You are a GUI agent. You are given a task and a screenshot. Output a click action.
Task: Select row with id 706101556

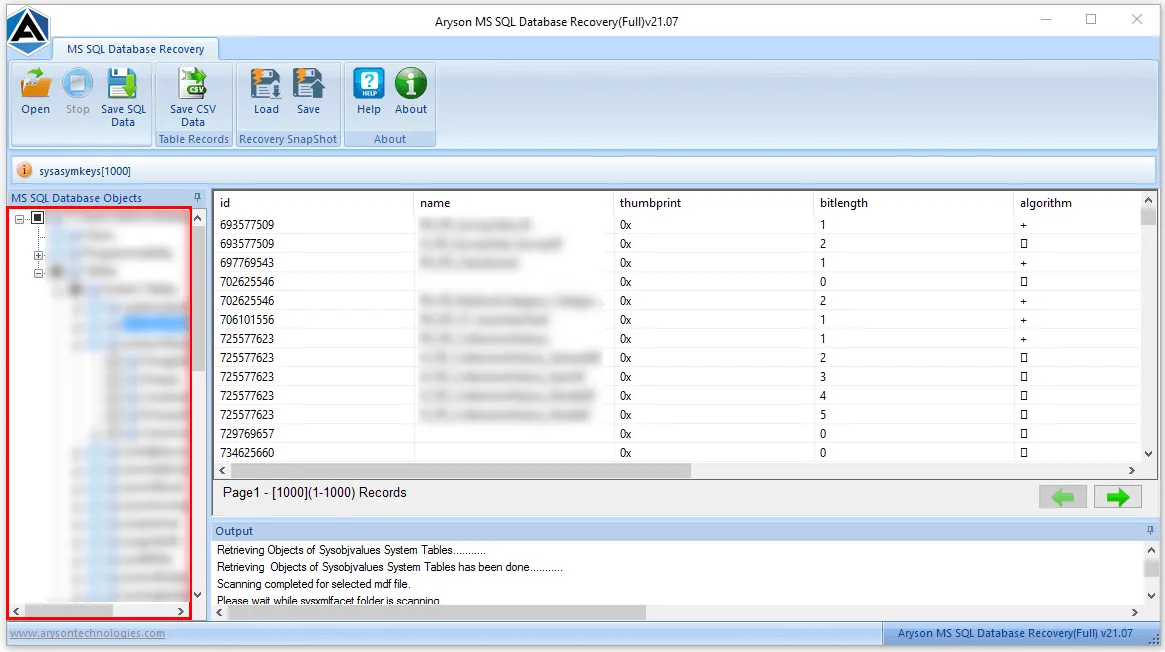[x=678, y=320]
